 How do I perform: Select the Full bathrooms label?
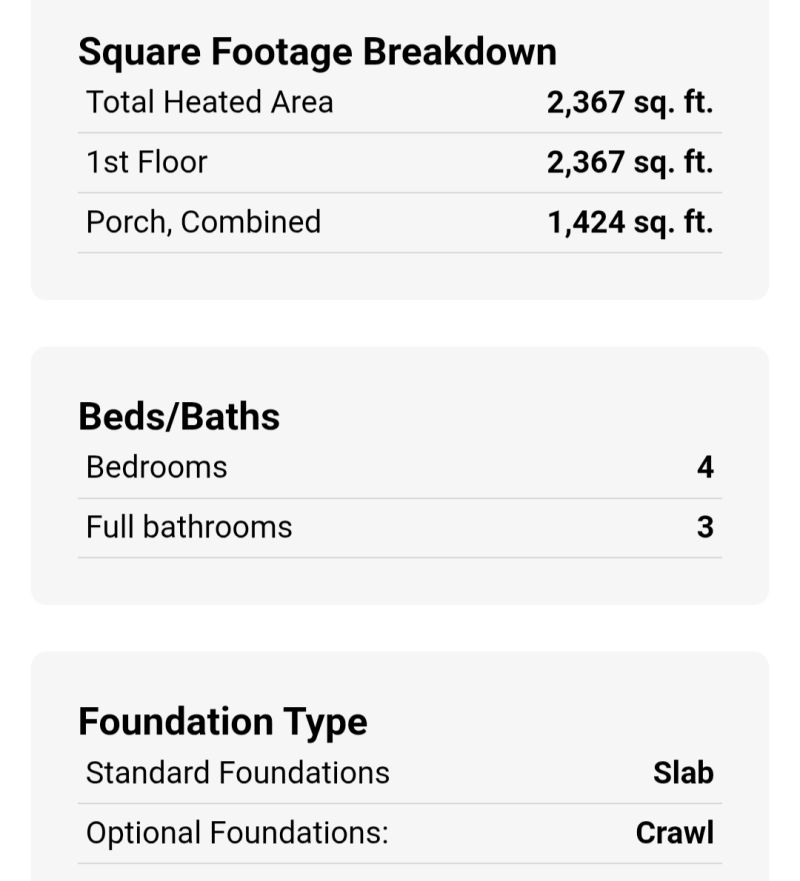tap(189, 527)
